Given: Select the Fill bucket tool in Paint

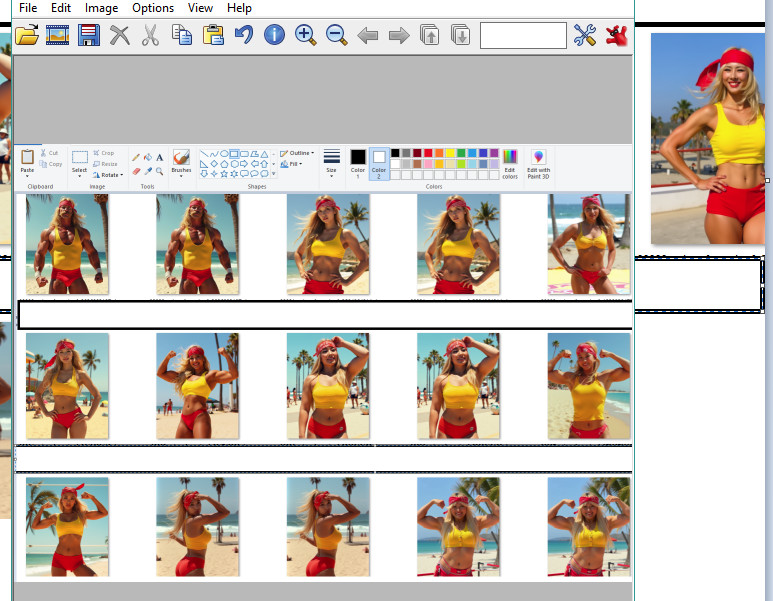Looking at the screenshot, I should 148,157.
